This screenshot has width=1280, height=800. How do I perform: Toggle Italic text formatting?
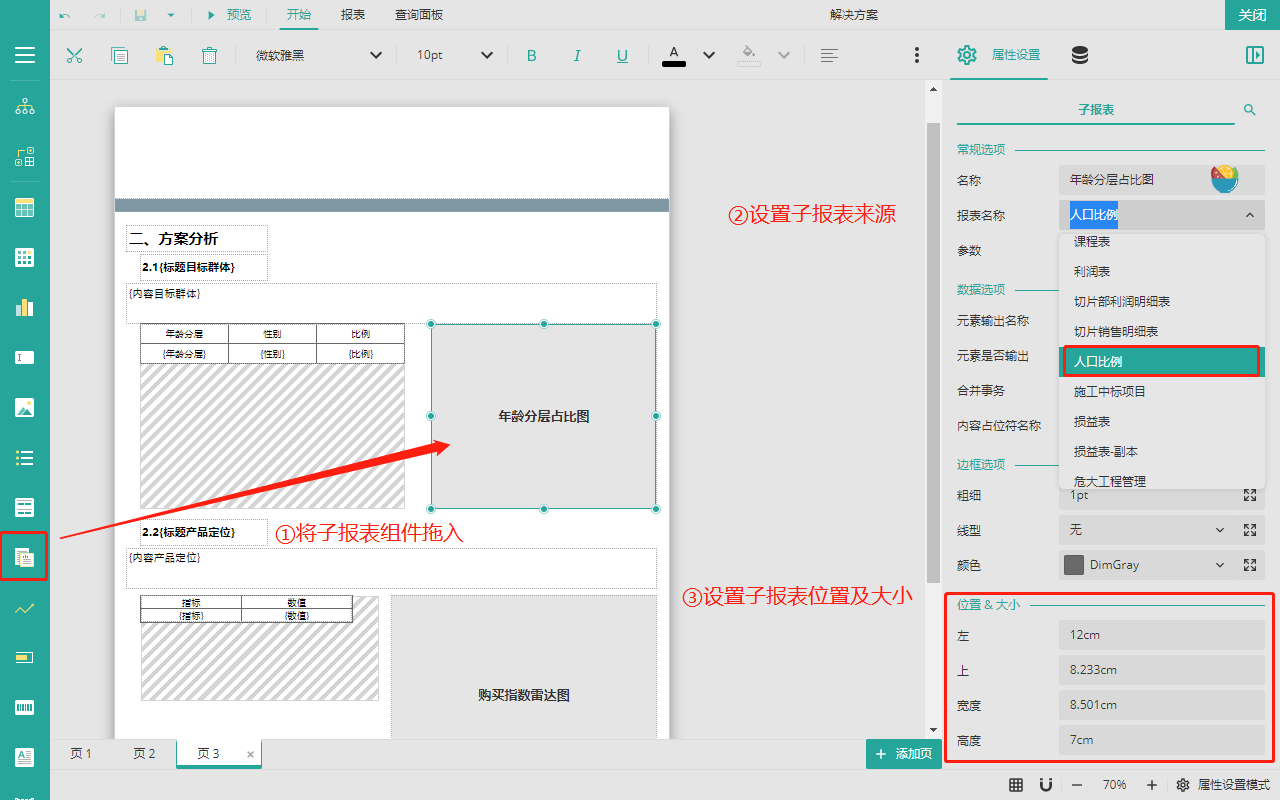[x=577, y=55]
